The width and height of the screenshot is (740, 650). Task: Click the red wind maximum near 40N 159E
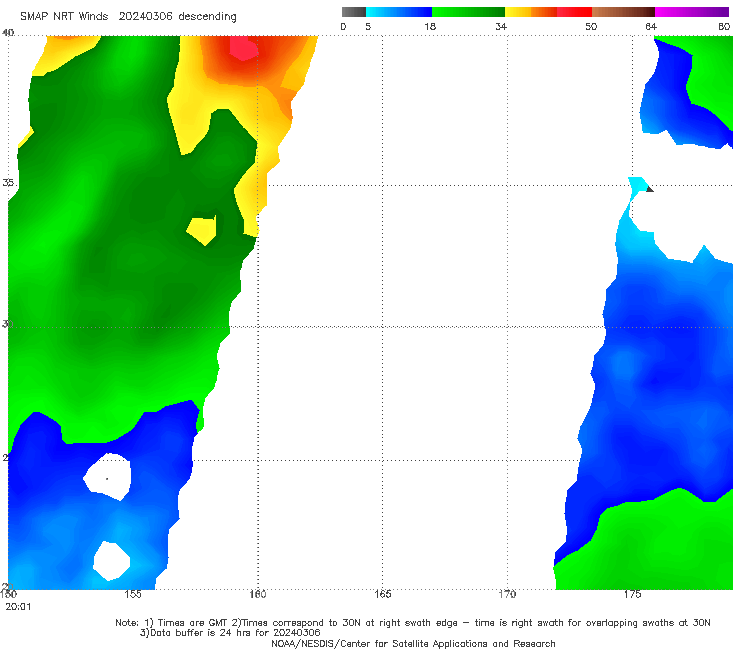244,49
